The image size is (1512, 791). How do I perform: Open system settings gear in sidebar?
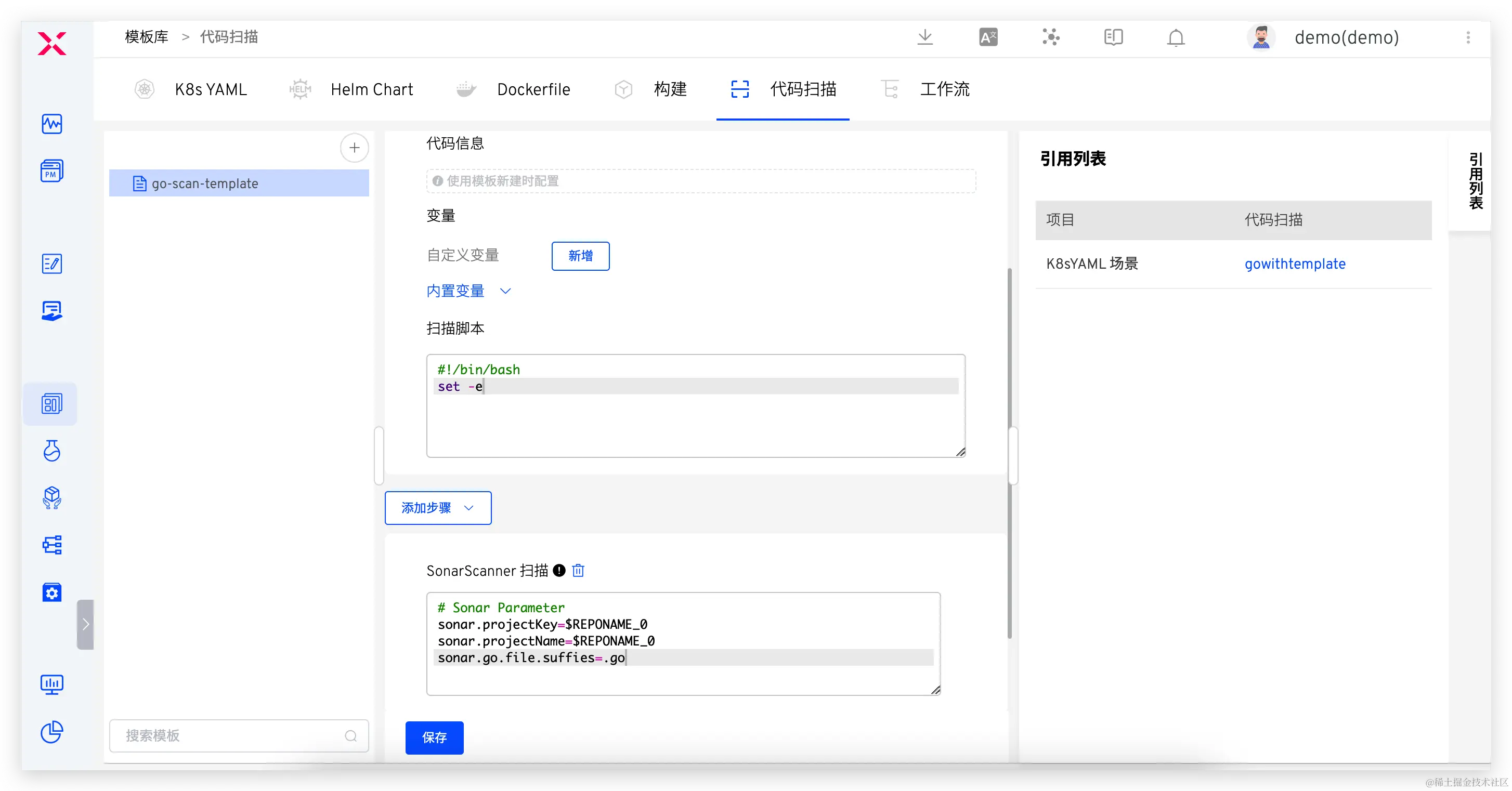pos(51,592)
